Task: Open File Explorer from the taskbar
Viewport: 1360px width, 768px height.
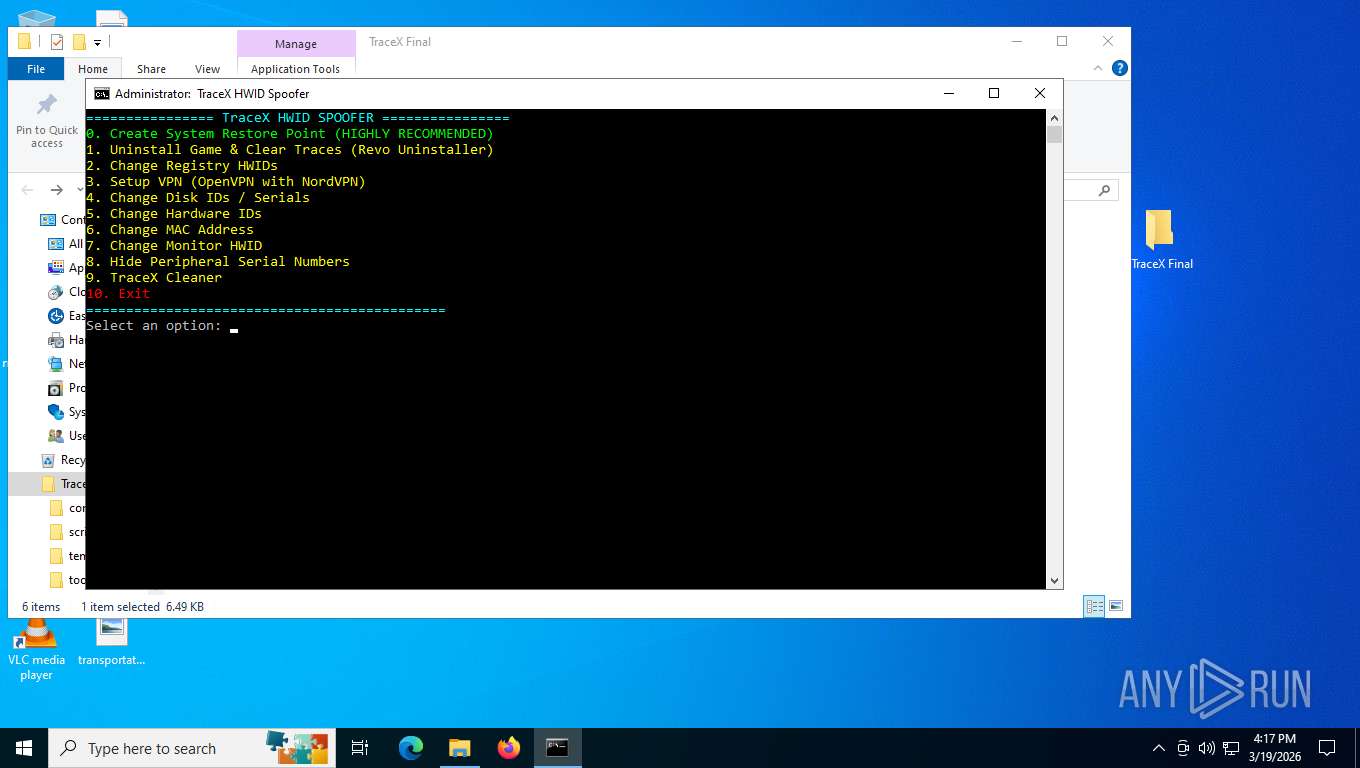Action: (459, 748)
